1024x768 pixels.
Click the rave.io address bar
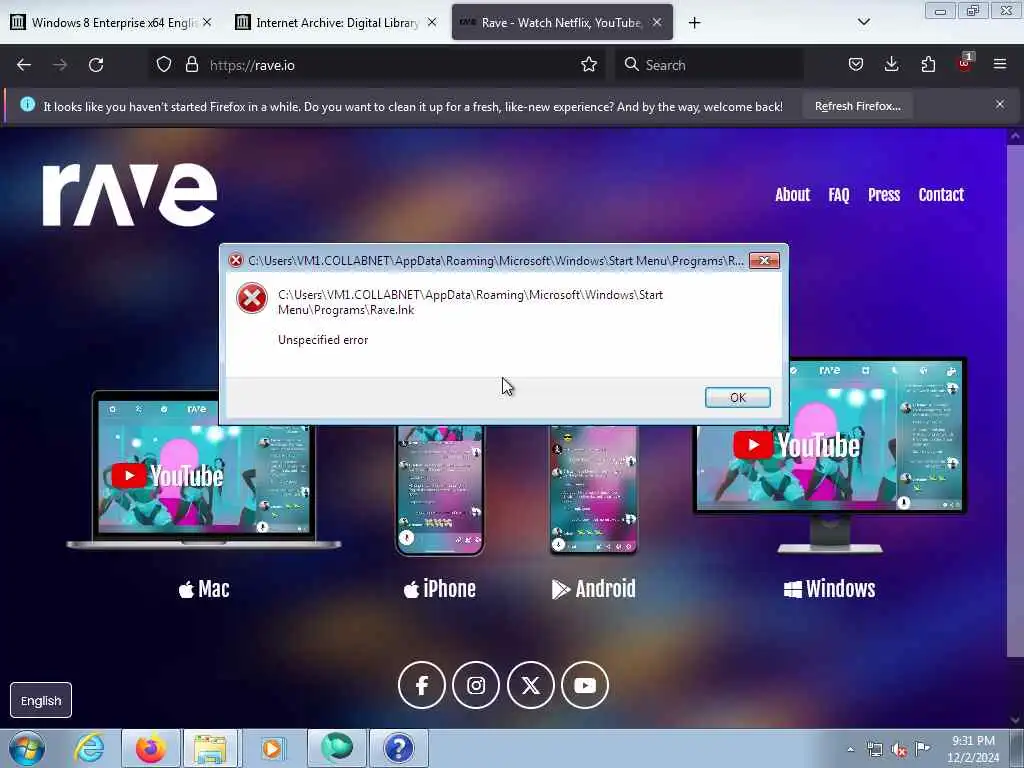click(376, 65)
